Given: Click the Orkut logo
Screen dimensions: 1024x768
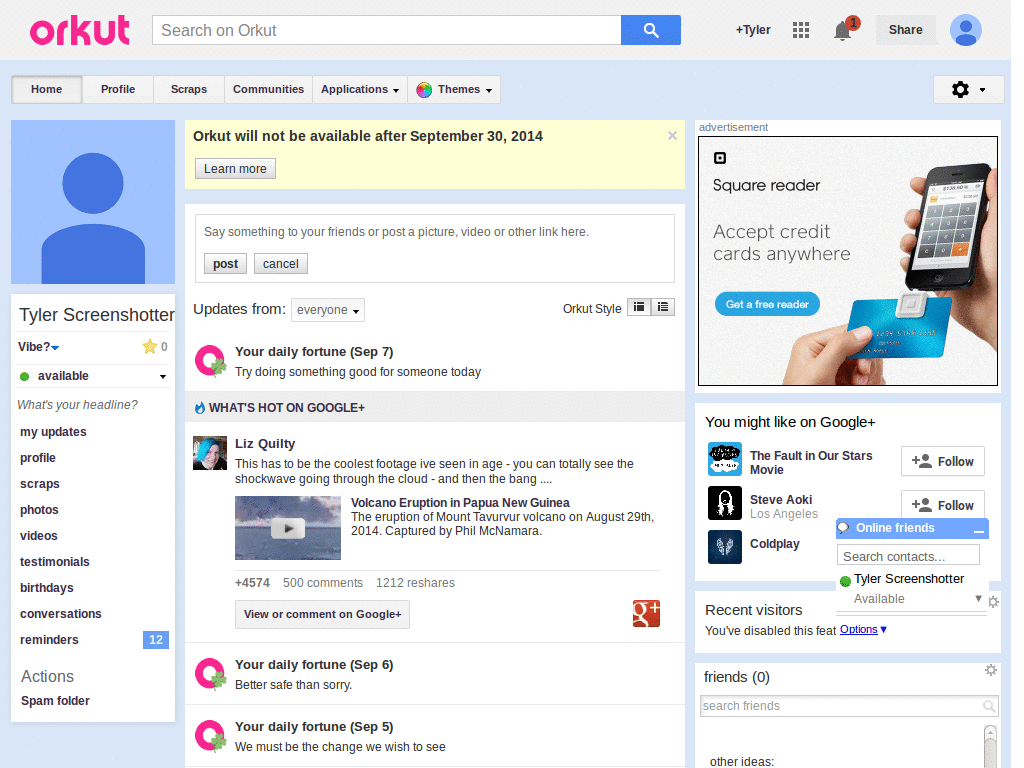Looking at the screenshot, I should click(80, 31).
